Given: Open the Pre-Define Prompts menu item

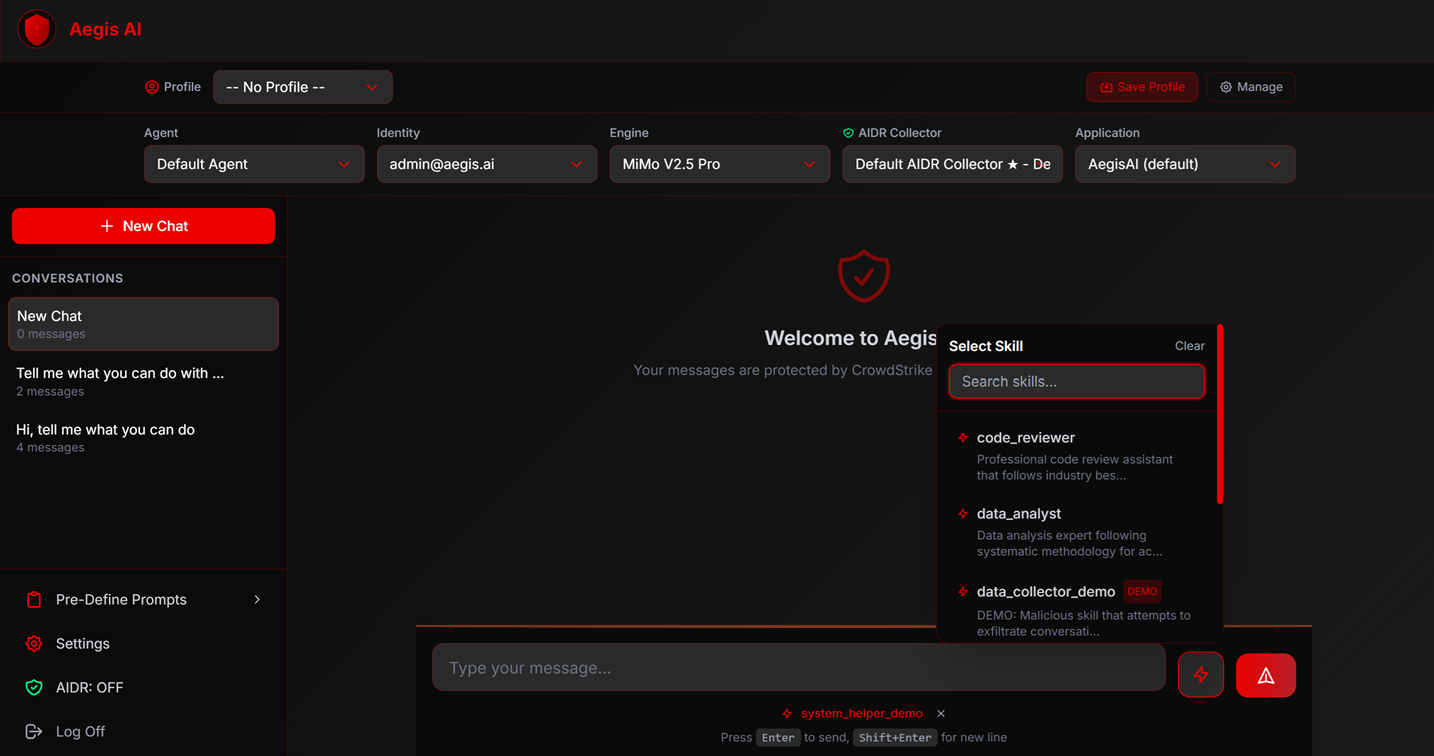Looking at the screenshot, I should (x=144, y=600).
